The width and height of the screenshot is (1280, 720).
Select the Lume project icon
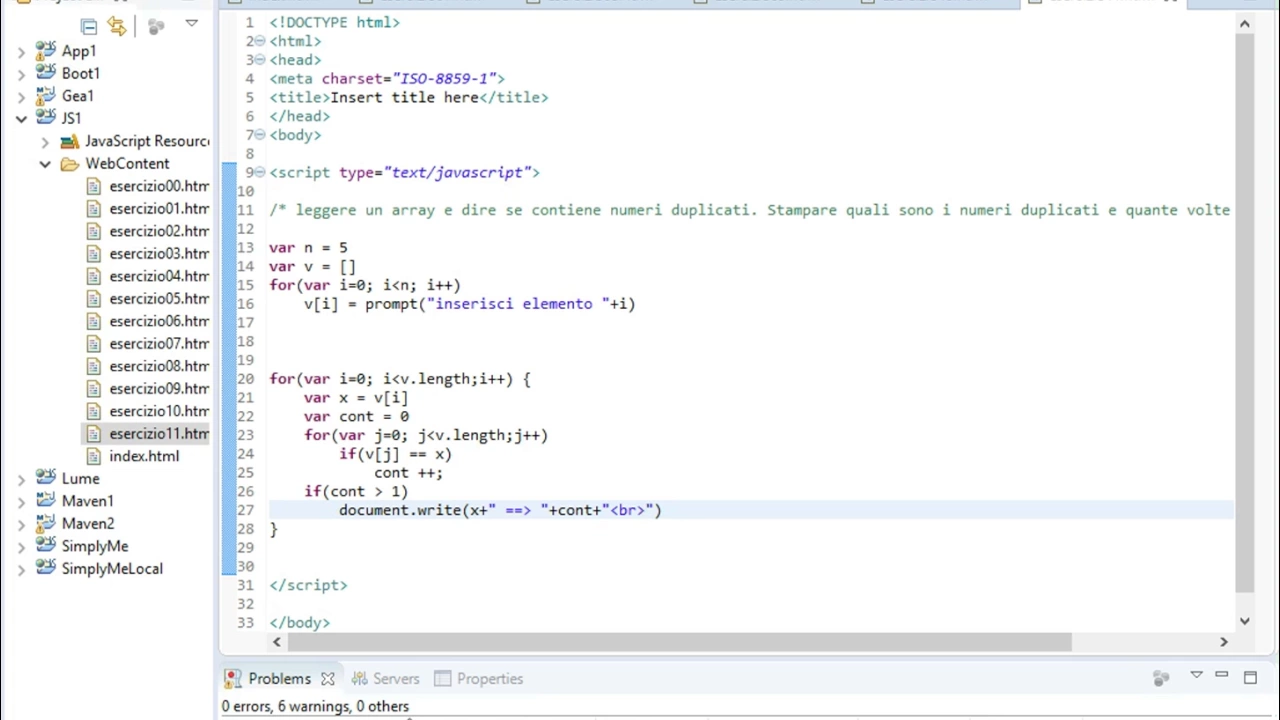[45, 478]
